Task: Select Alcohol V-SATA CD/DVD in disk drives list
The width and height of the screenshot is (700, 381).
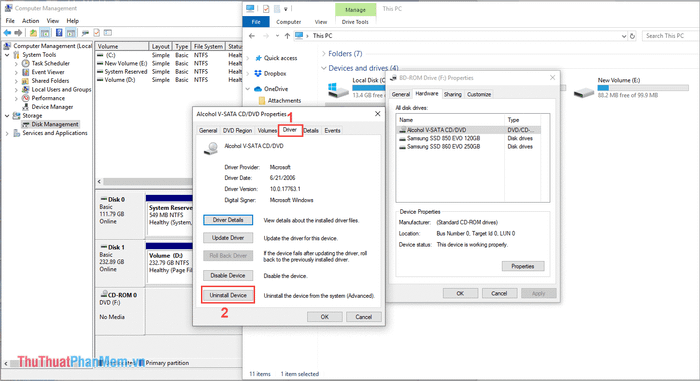Action: [x=468, y=130]
